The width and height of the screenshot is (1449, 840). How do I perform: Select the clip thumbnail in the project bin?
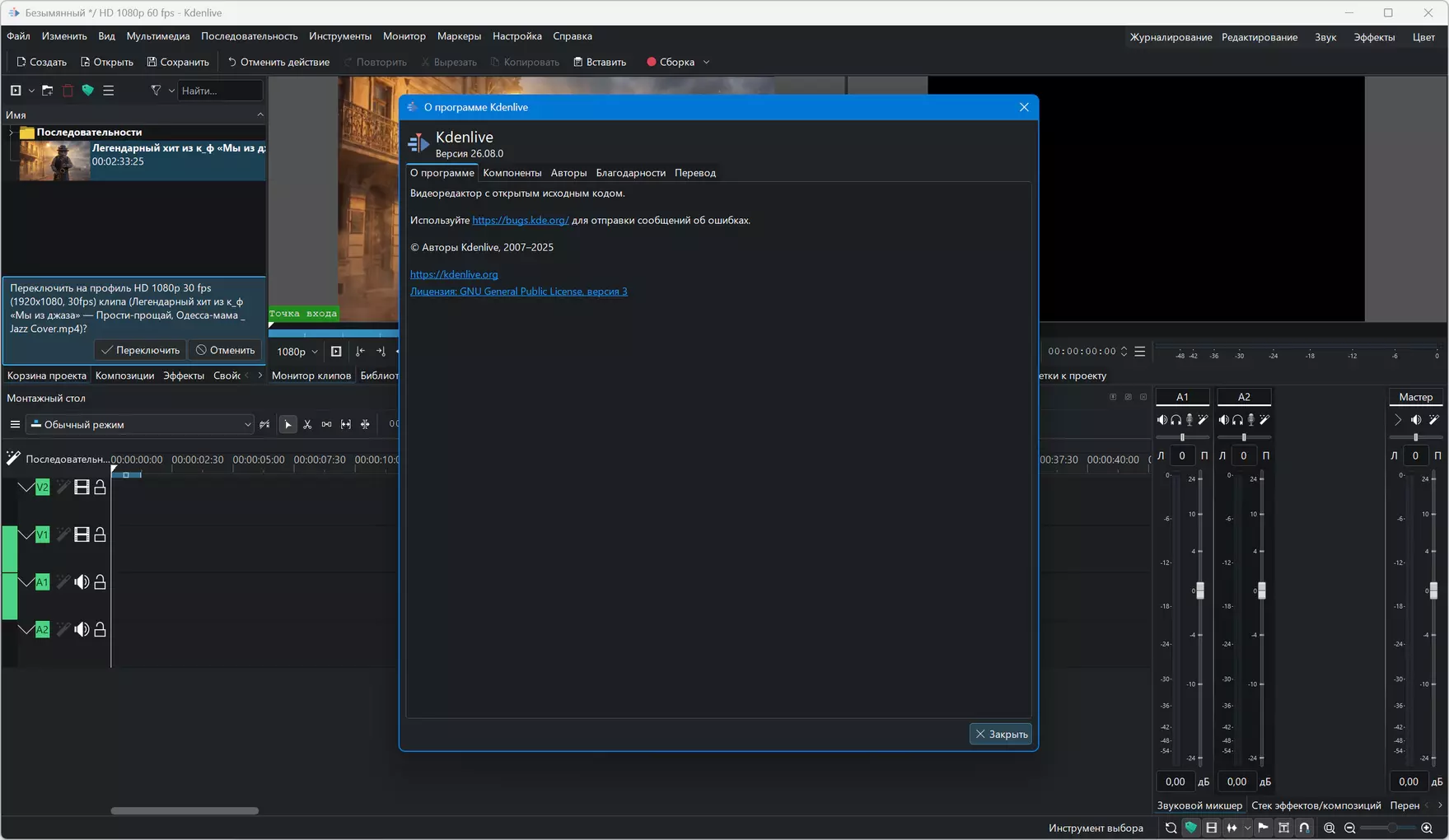(54, 161)
